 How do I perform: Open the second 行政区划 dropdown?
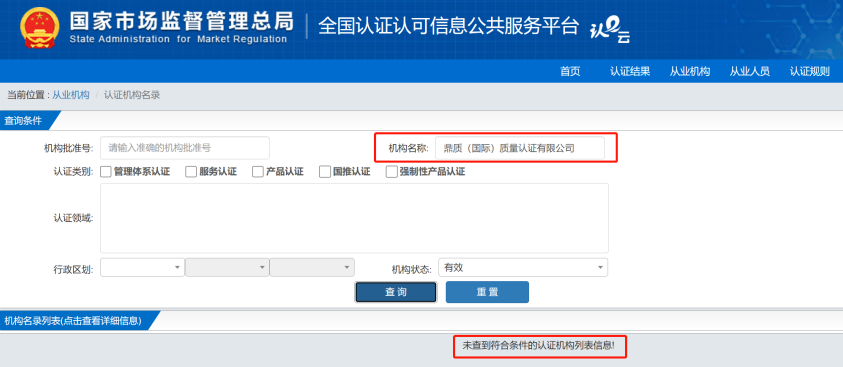227,268
